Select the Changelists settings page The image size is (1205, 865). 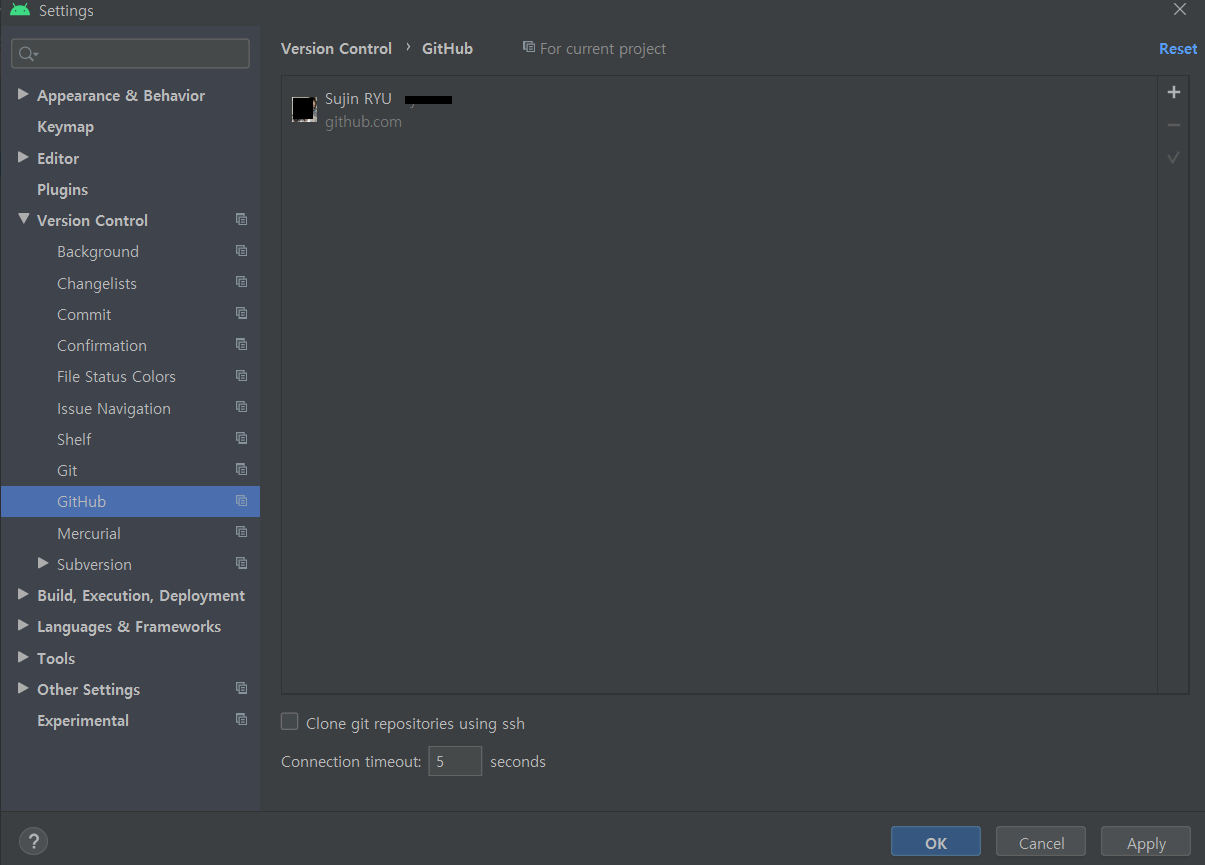pyautogui.click(x=97, y=284)
